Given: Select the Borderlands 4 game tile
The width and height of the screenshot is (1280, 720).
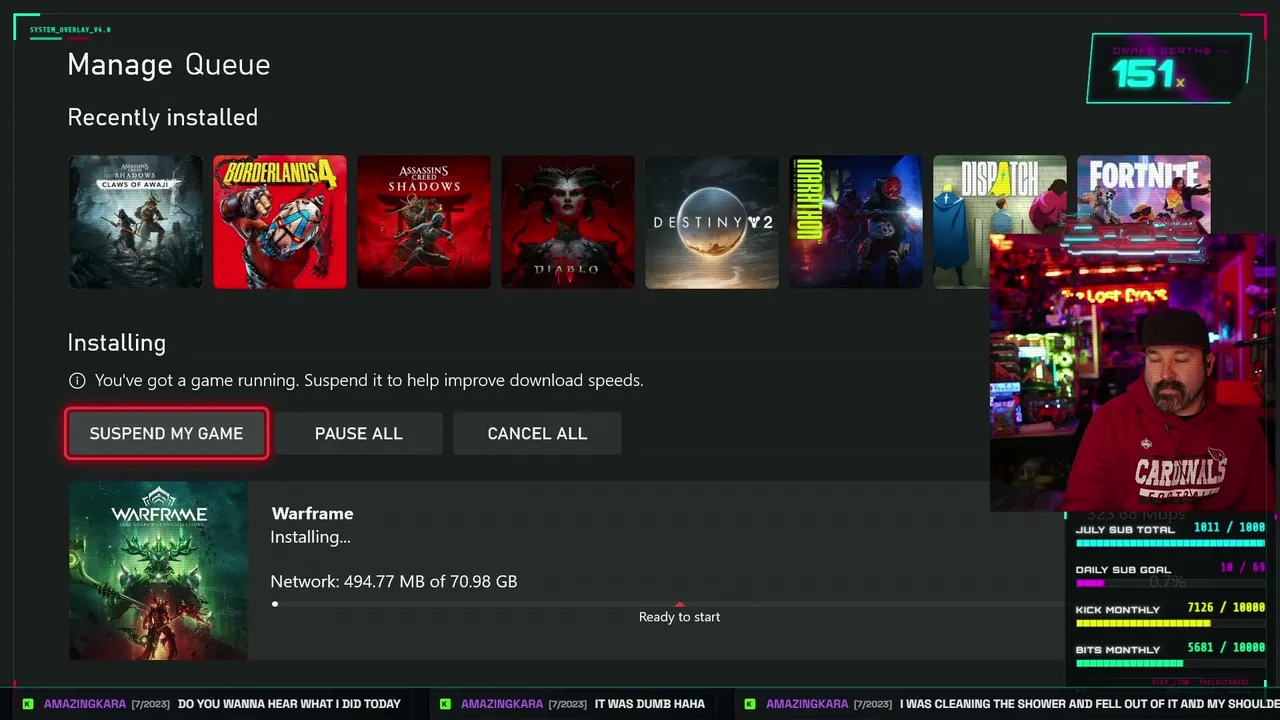Looking at the screenshot, I should tap(280, 222).
